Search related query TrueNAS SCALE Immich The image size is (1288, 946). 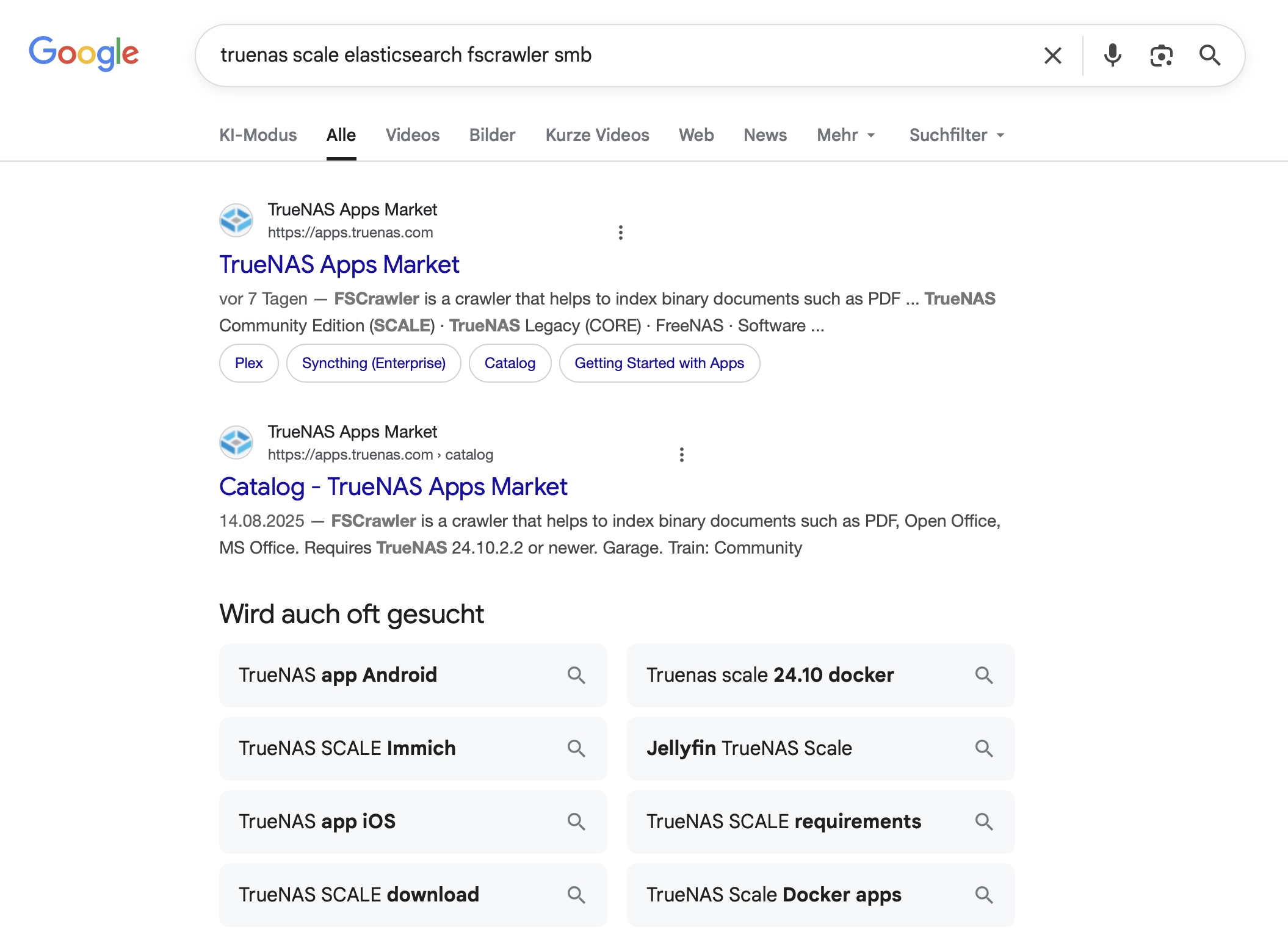click(413, 748)
